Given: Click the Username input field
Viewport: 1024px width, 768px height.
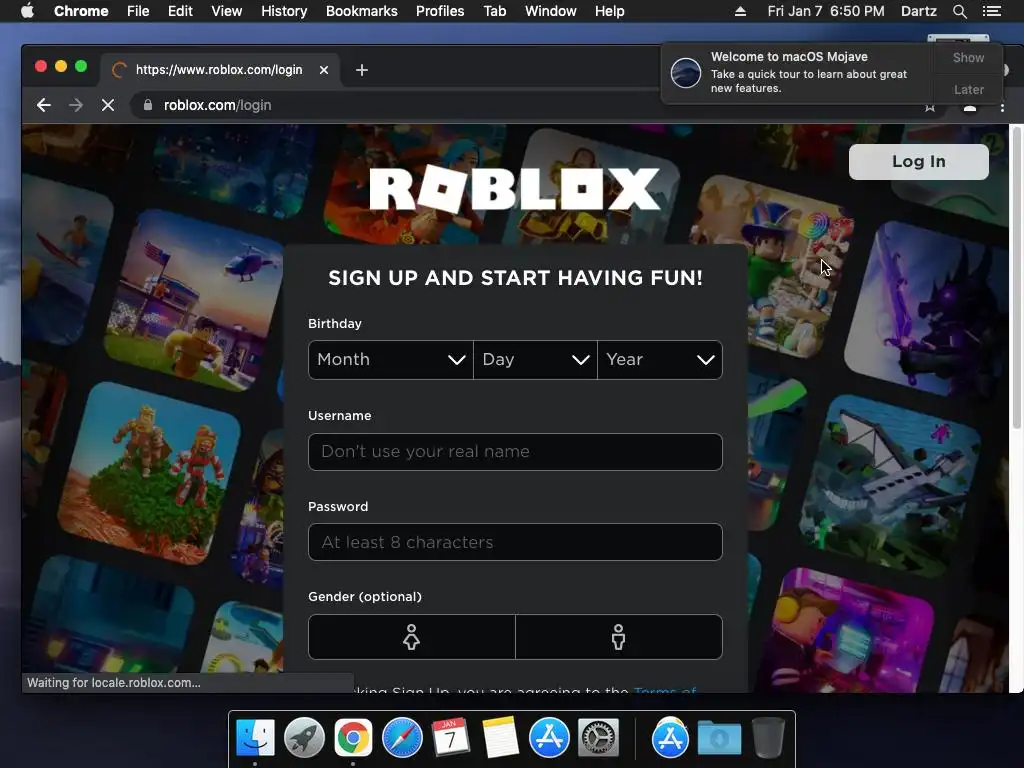Looking at the screenshot, I should click(515, 452).
